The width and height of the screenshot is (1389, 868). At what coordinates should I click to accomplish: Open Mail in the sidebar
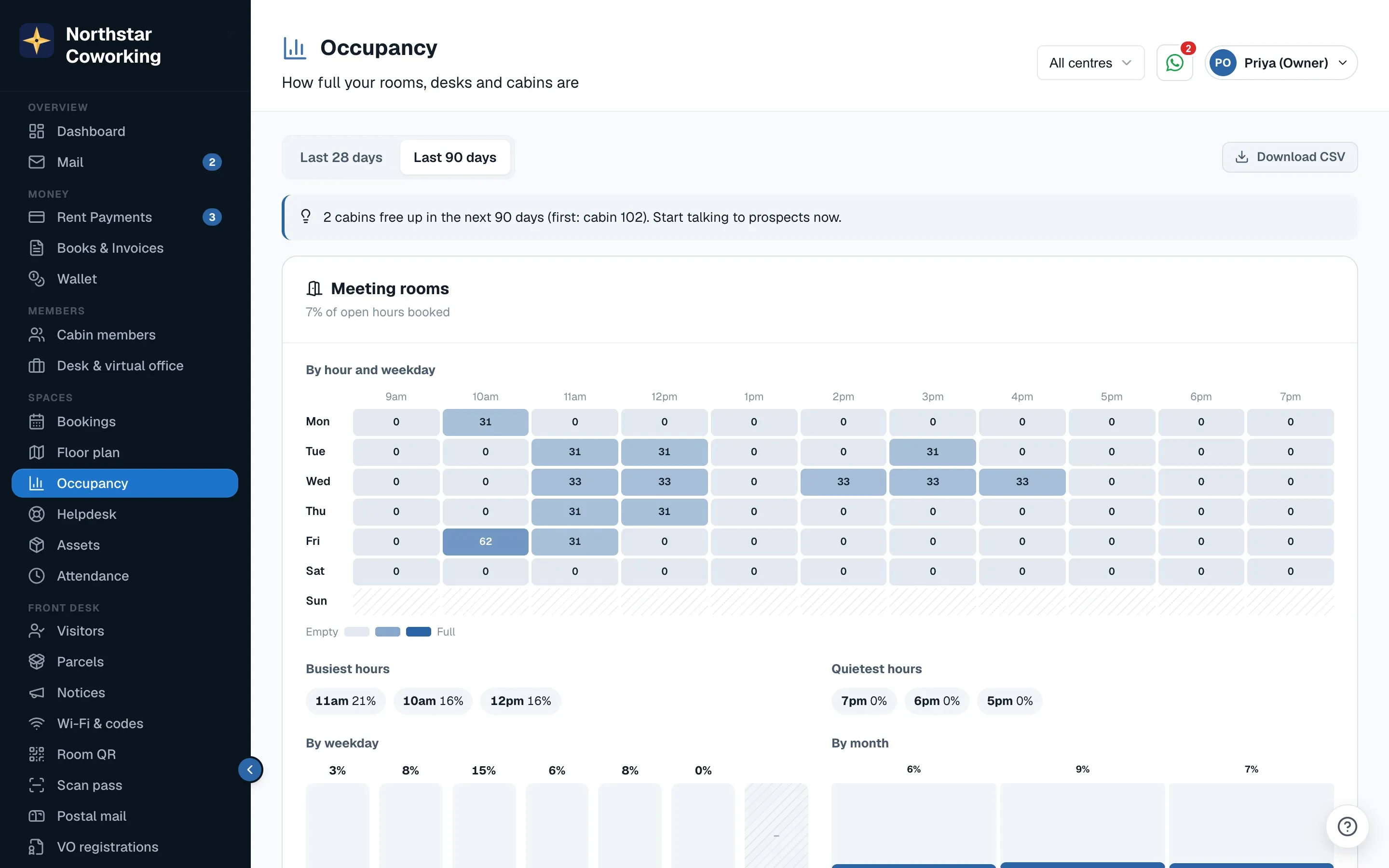[124, 162]
